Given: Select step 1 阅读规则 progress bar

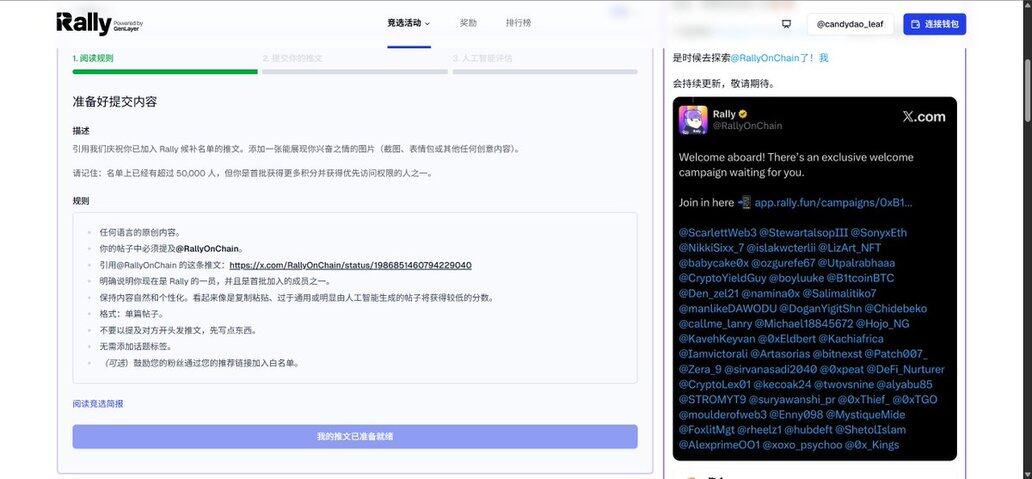Looking at the screenshot, I should [164, 71].
